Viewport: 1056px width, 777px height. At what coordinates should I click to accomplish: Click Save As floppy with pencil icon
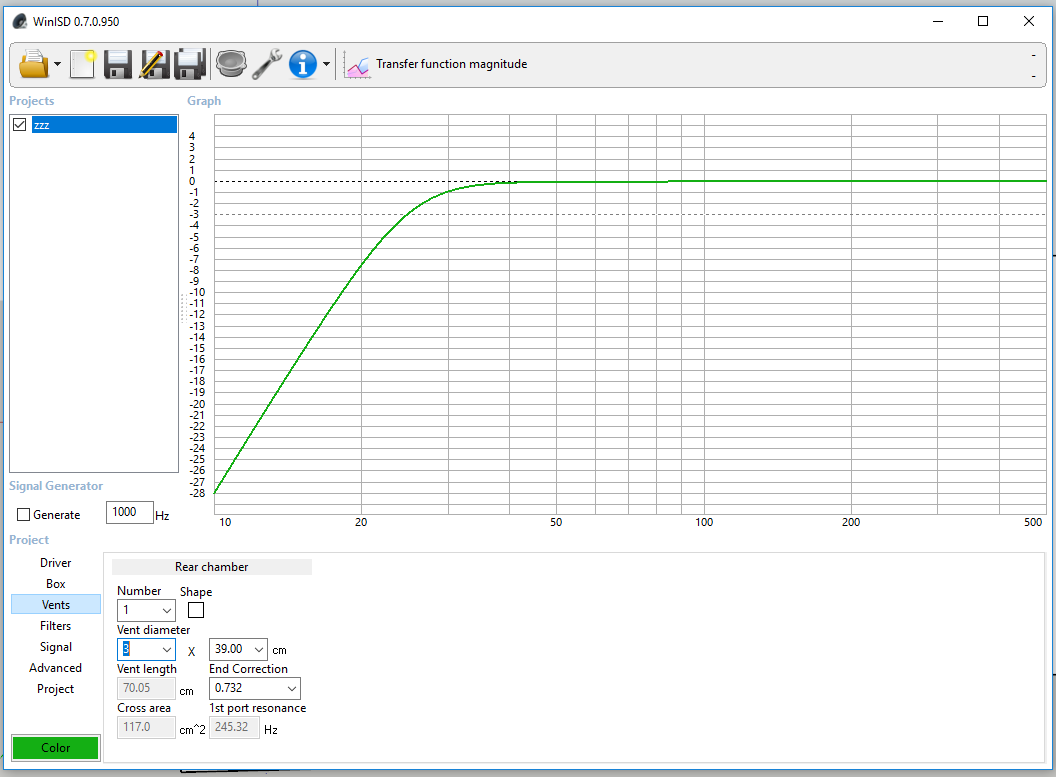pyautogui.click(x=154, y=65)
